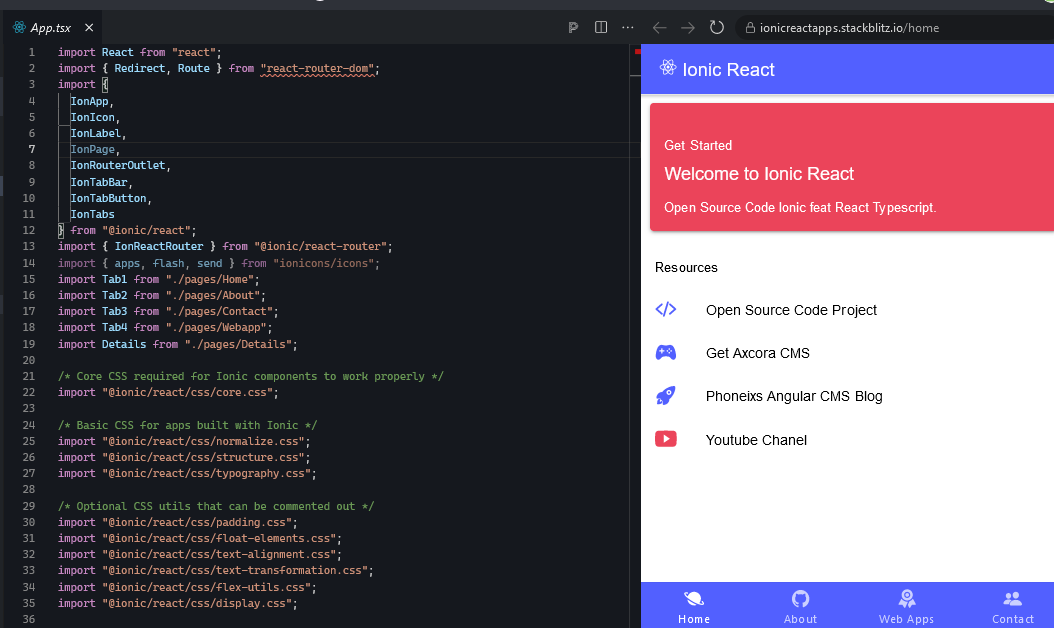Click the Prettier formatter icon
Screen dimensions: 1054x628
[x=573, y=28]
